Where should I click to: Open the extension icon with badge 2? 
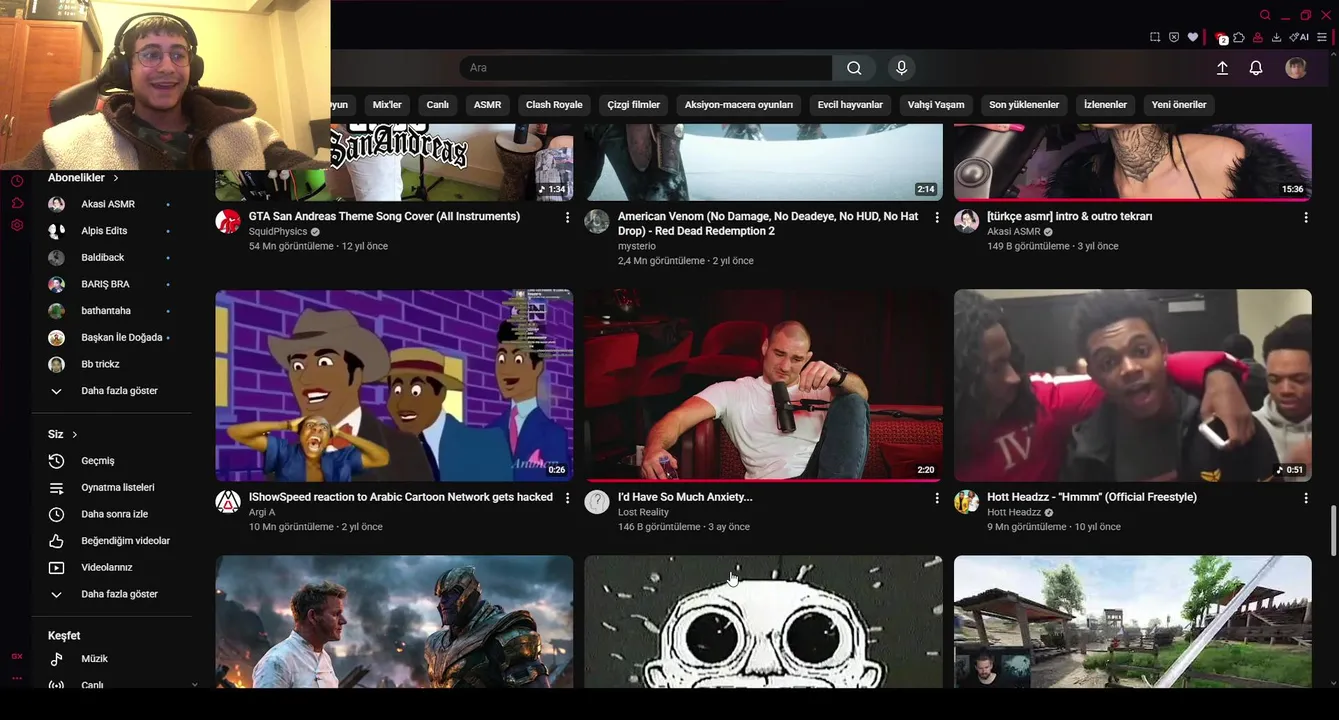coord(1220,38)
